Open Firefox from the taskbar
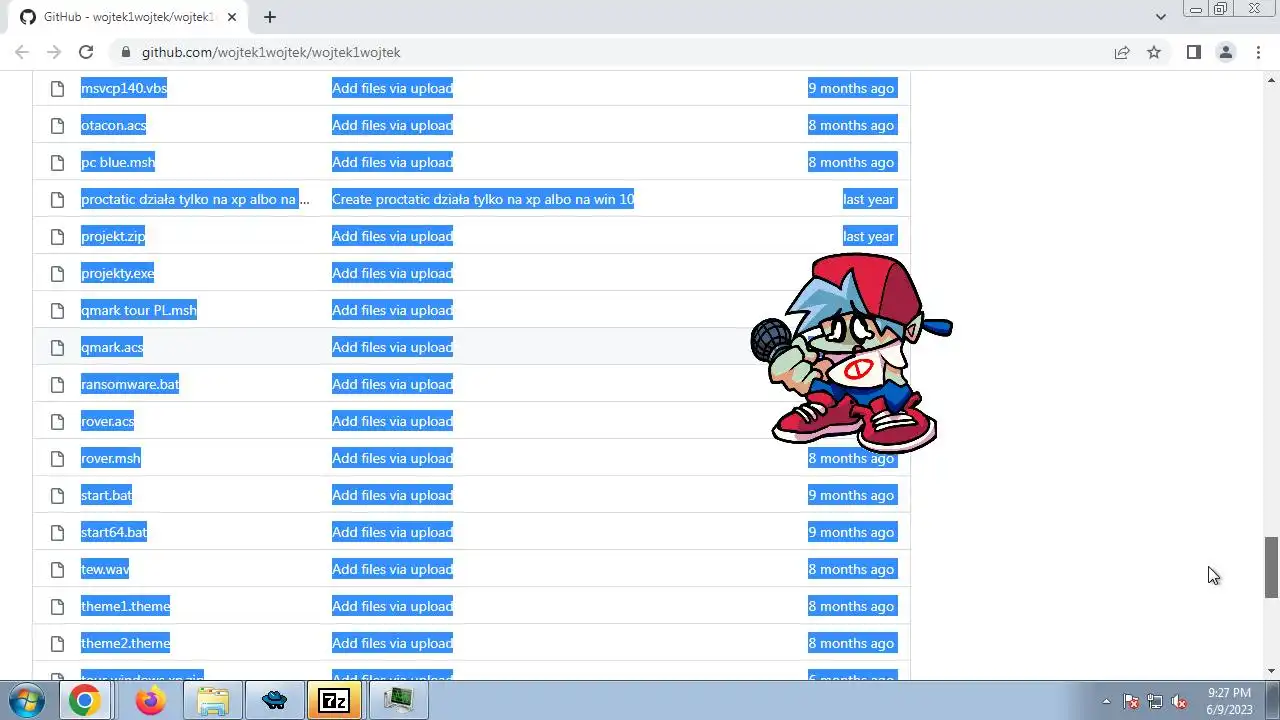 click(151, 701)
